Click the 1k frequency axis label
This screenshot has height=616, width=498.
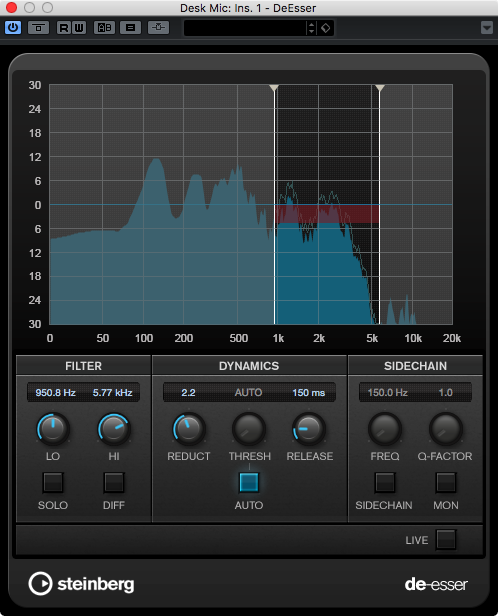(278, 338)
